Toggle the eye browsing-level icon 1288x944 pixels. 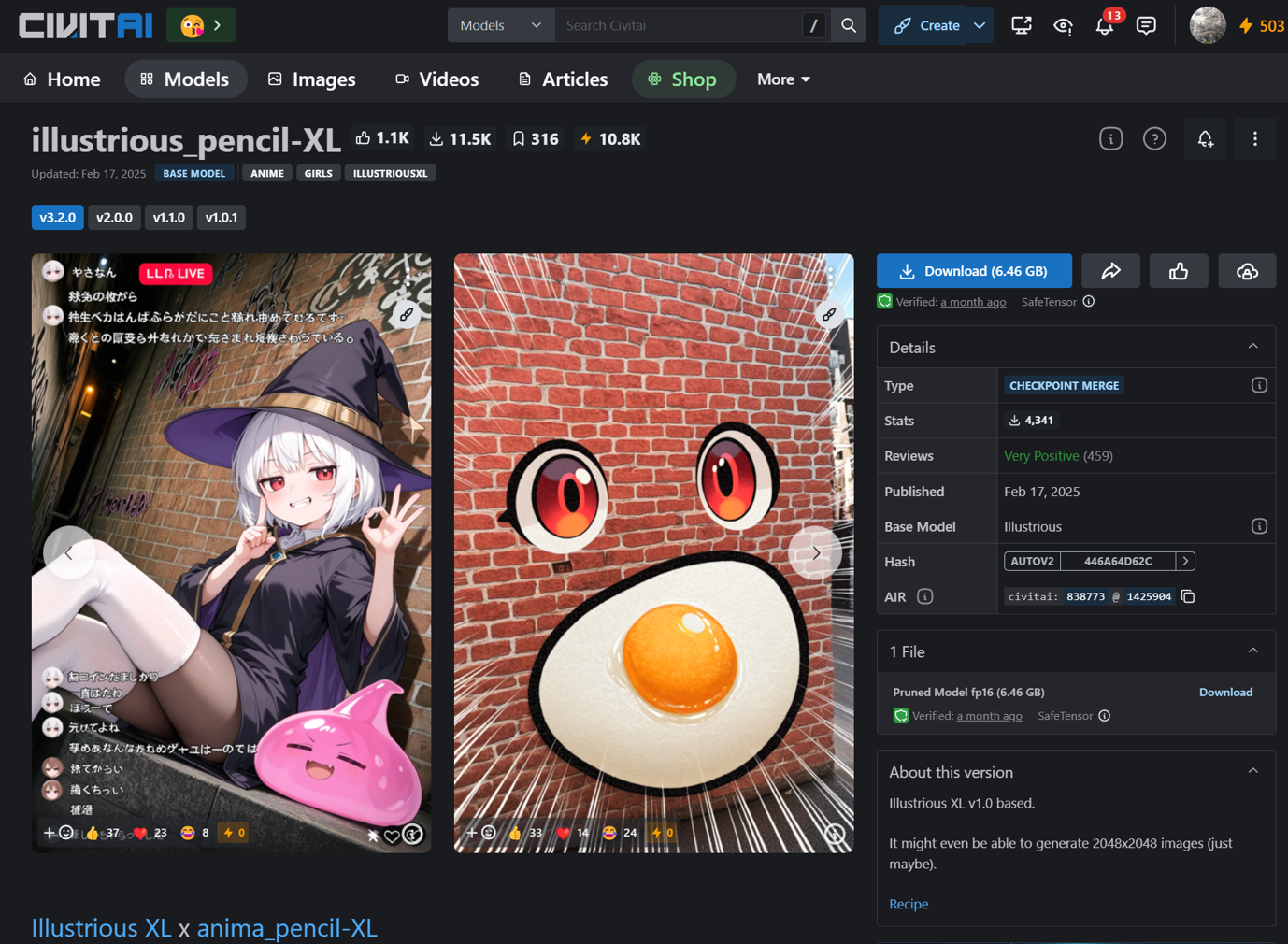[1063, 25]
